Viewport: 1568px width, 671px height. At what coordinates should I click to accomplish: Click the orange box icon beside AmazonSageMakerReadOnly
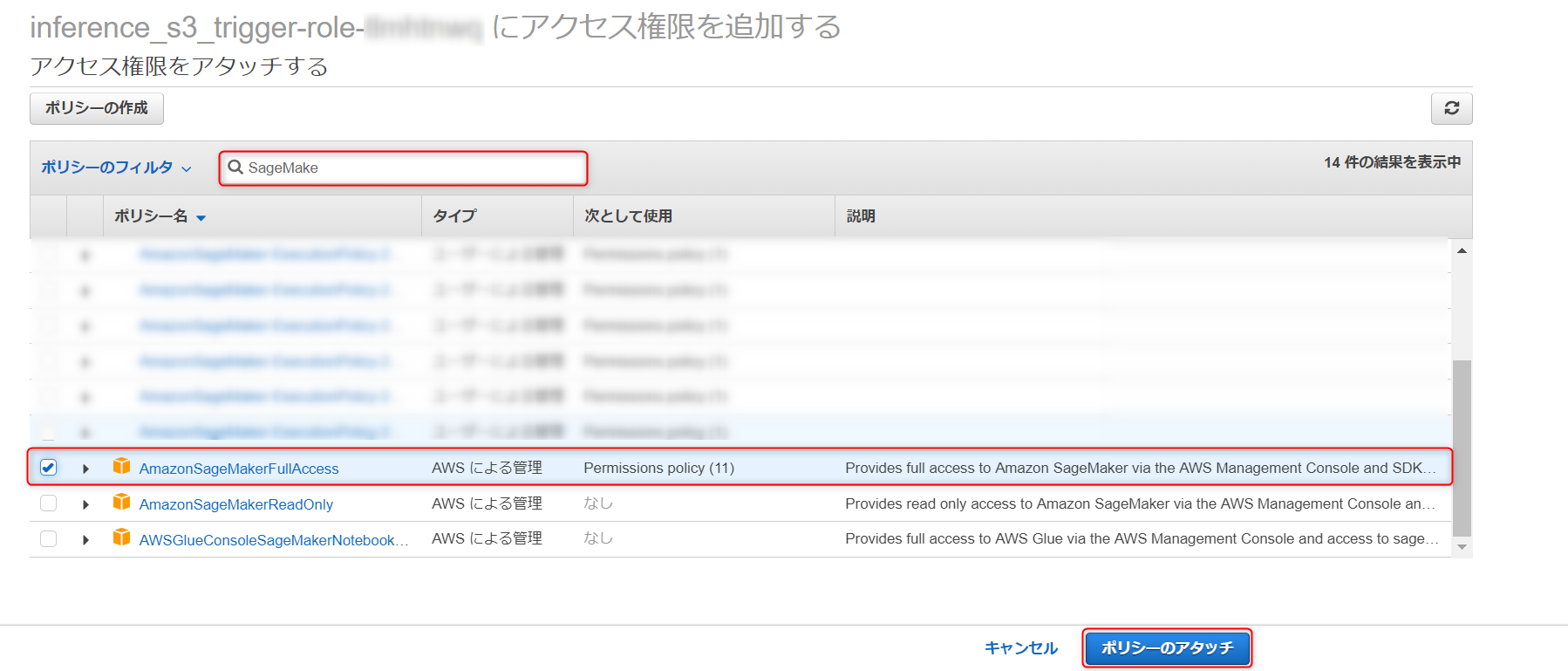tap(122, 503)
